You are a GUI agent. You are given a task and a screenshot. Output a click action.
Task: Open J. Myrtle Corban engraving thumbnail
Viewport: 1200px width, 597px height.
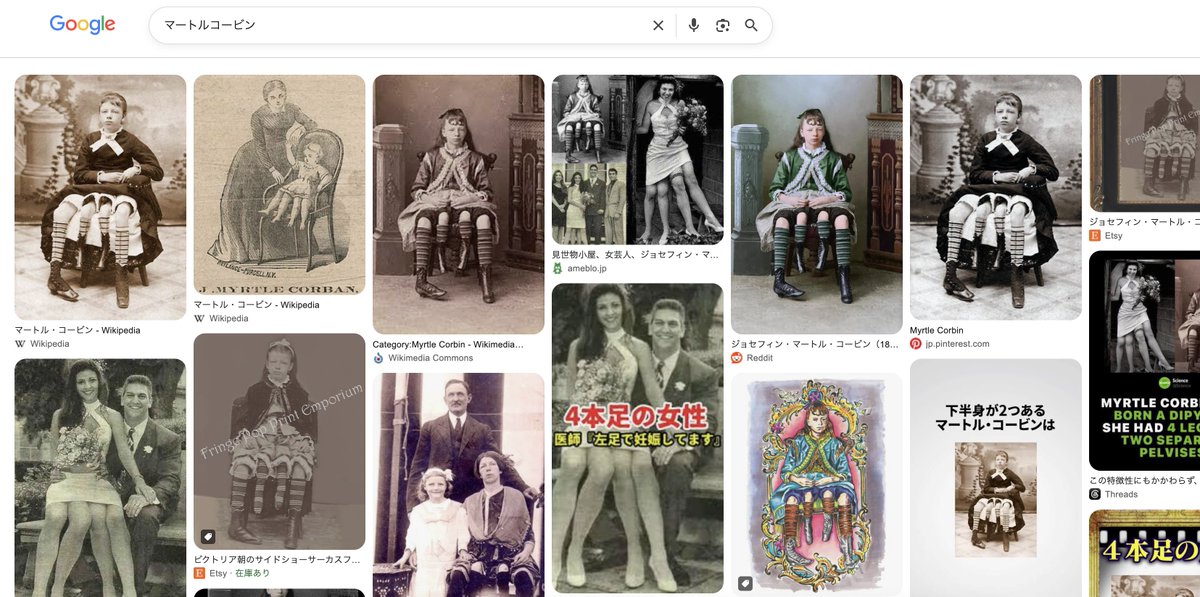pos(279,184)
